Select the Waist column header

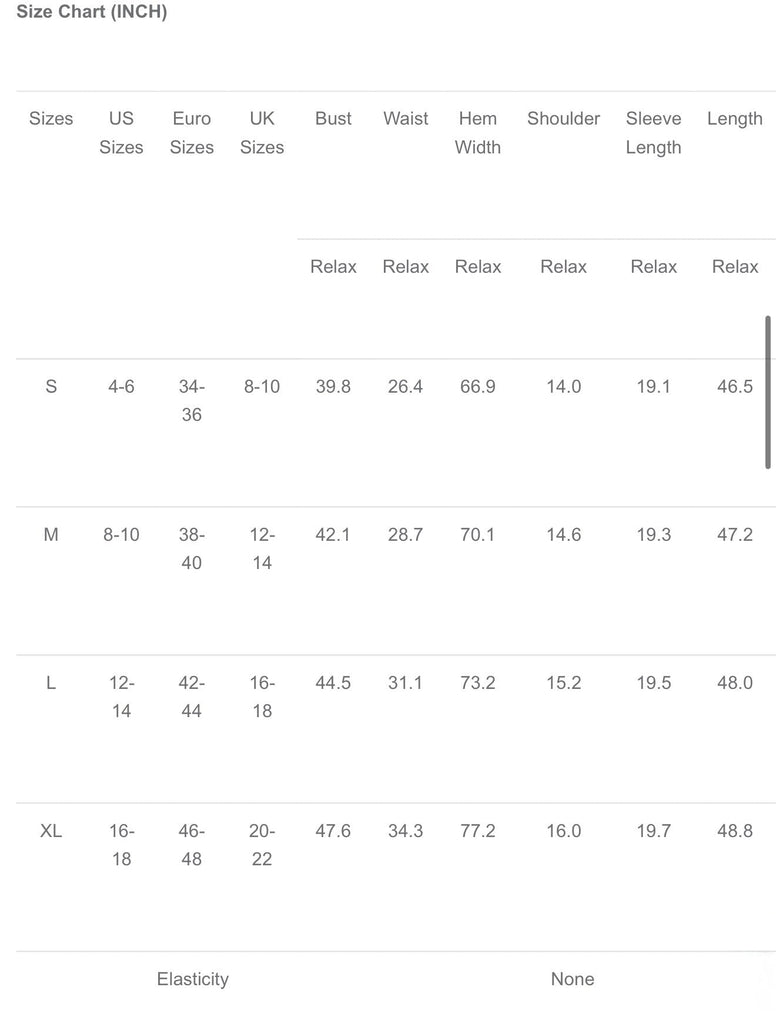[405, 119]
